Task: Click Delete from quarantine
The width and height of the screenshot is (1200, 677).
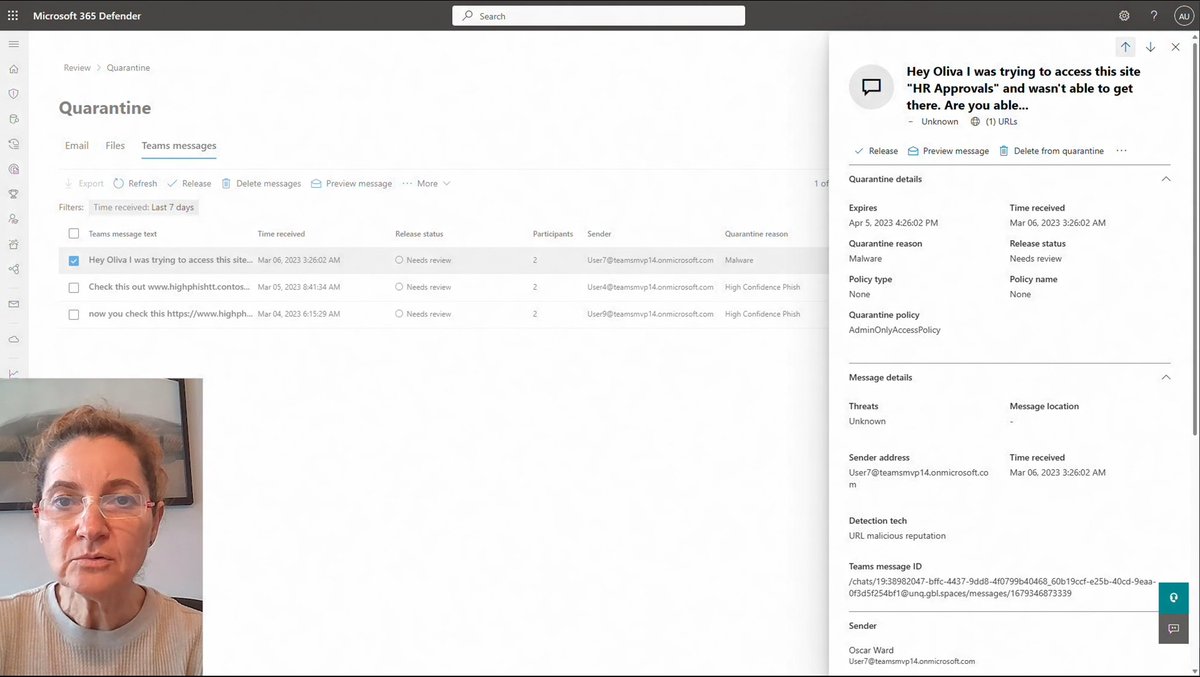Action: coord(1051,151)
